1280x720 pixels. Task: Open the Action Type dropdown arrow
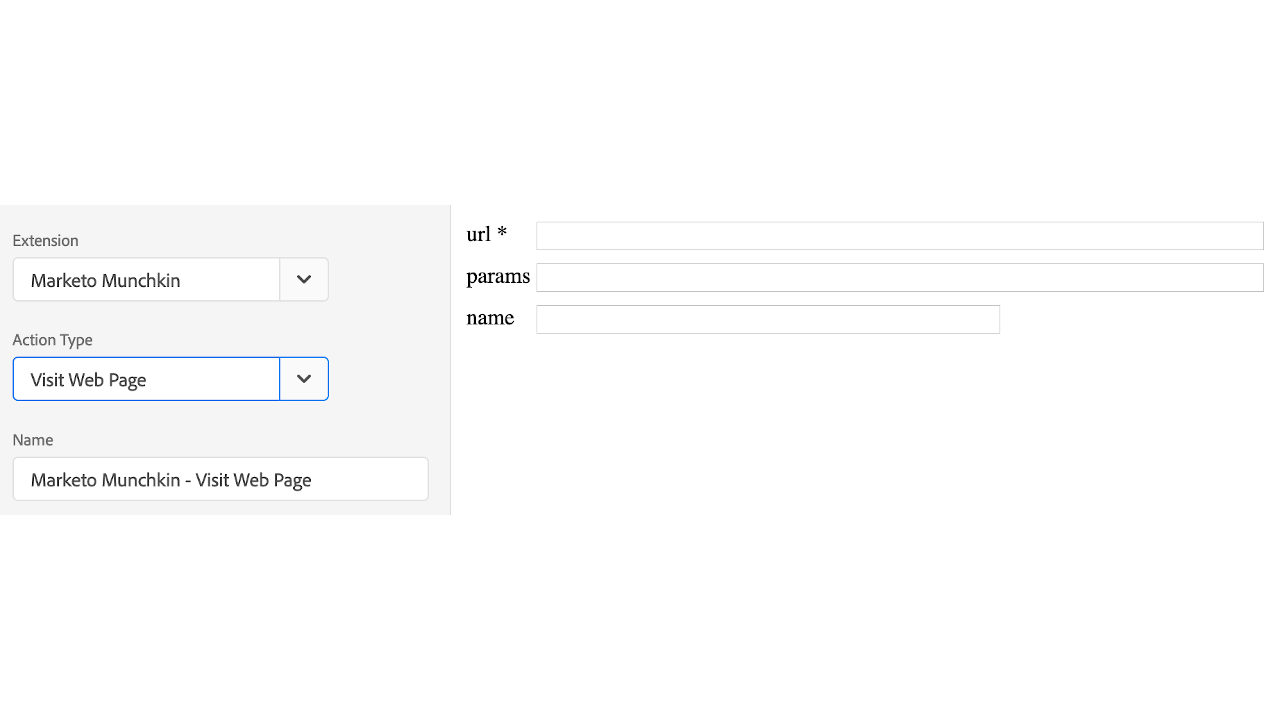304,379
